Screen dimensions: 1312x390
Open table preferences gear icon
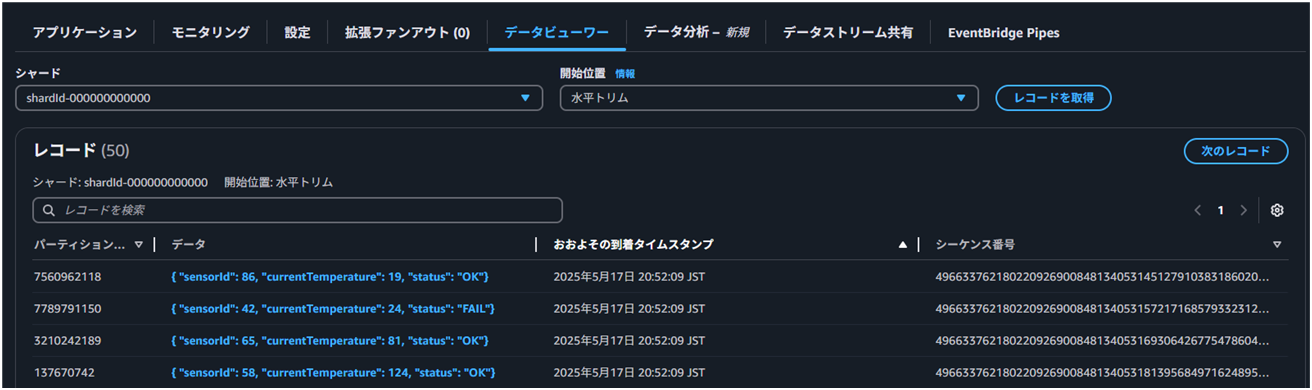1277,210
